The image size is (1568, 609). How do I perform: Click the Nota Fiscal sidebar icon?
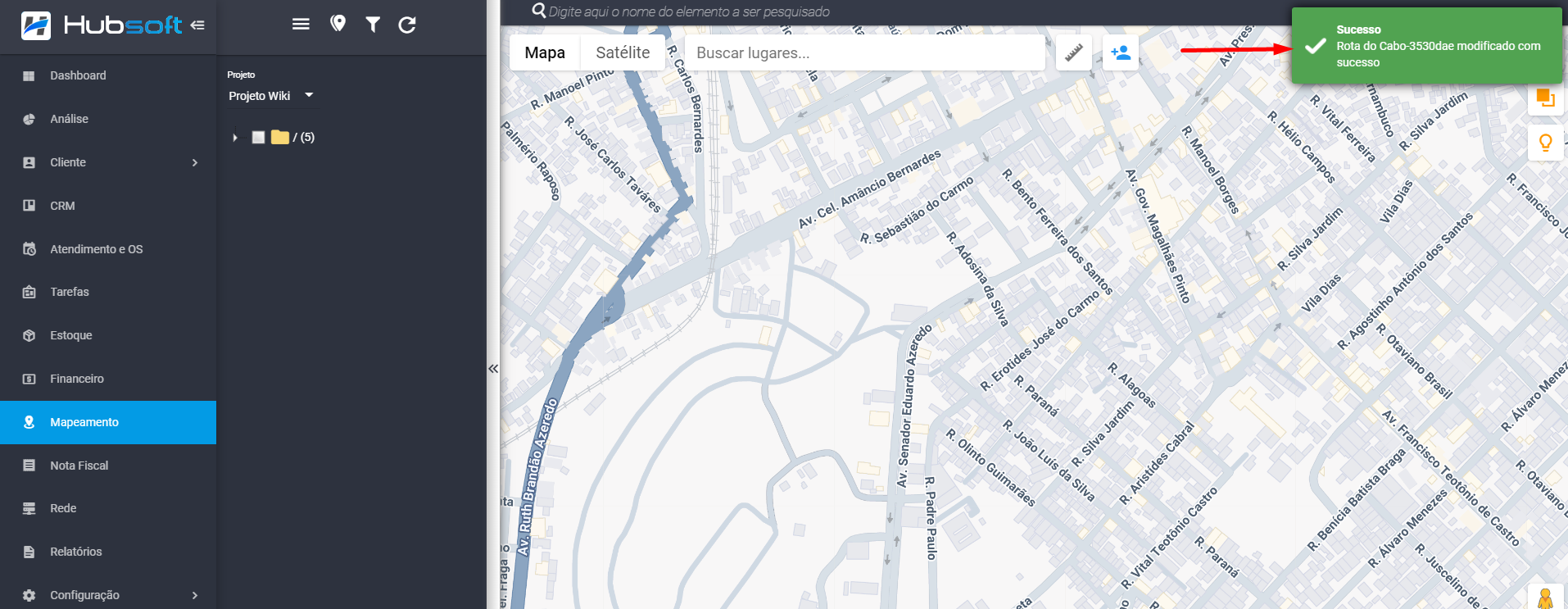(29, 466)
